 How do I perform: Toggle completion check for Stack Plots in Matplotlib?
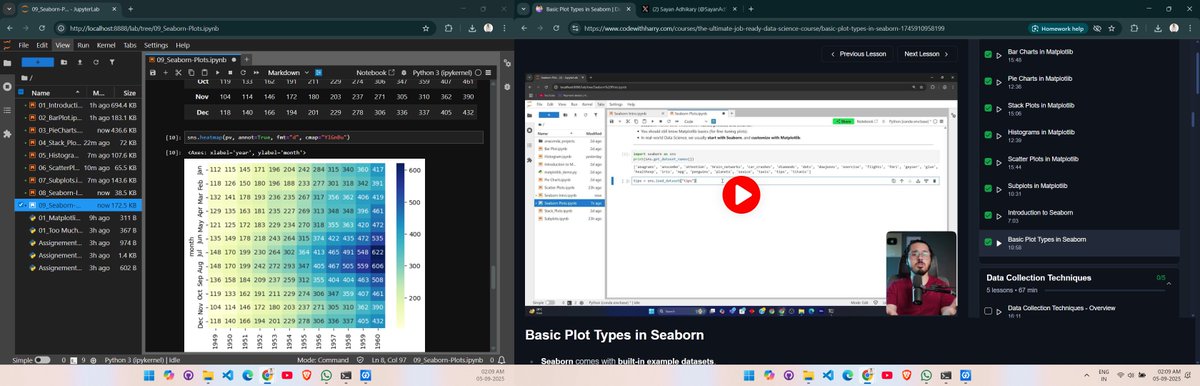(988, 108)
